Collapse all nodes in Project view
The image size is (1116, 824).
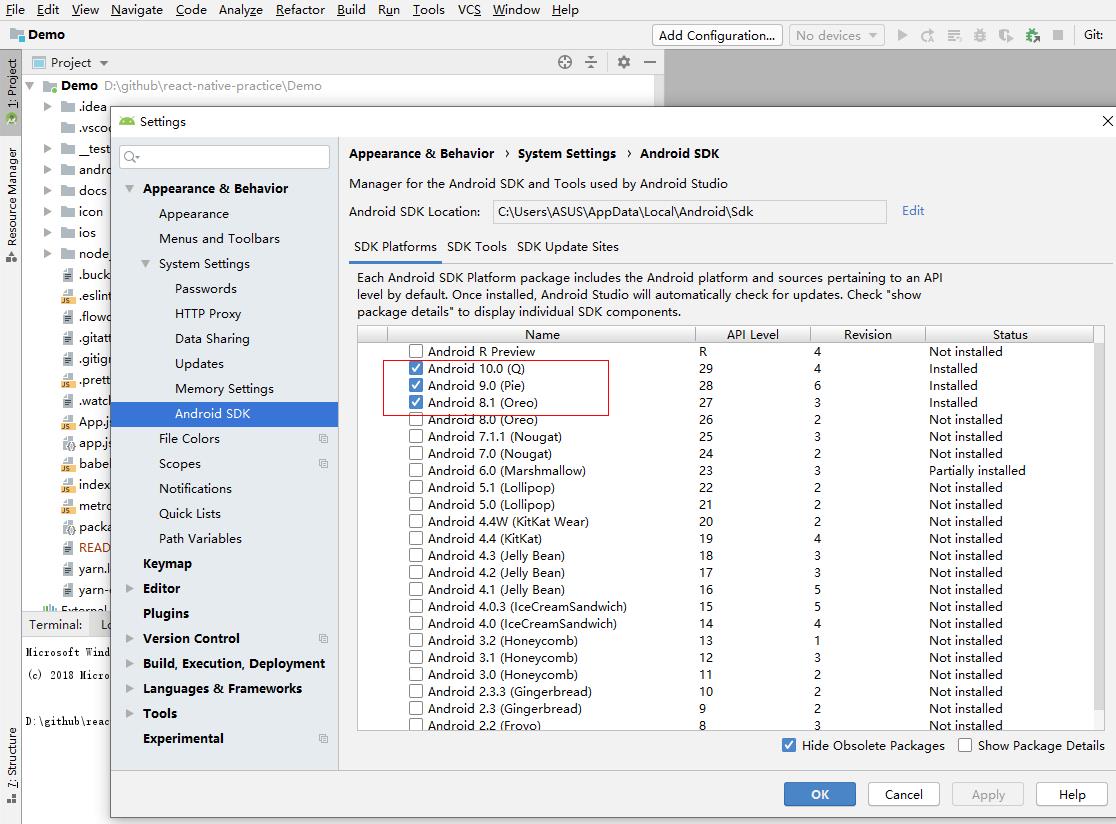pos(589,61)
